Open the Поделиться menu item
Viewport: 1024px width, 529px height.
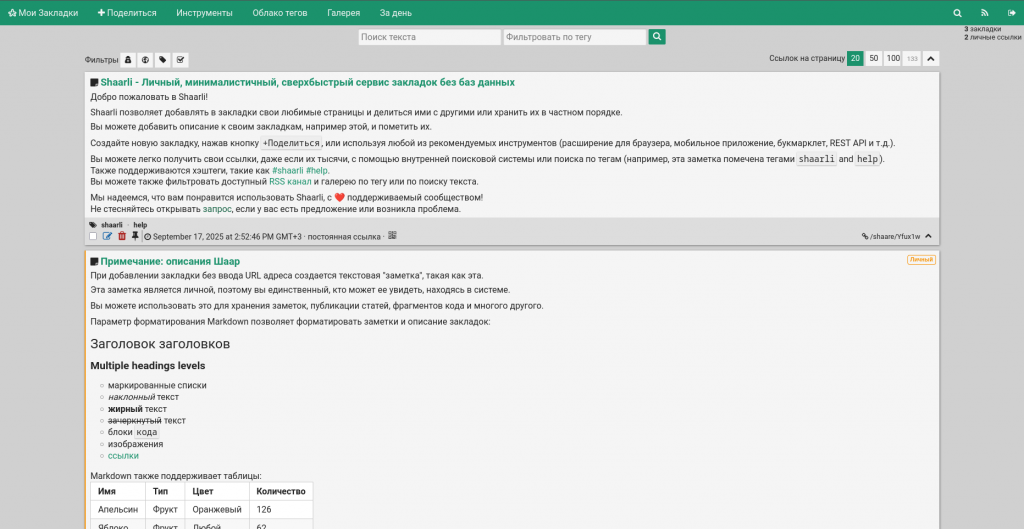tap(127, 13)
